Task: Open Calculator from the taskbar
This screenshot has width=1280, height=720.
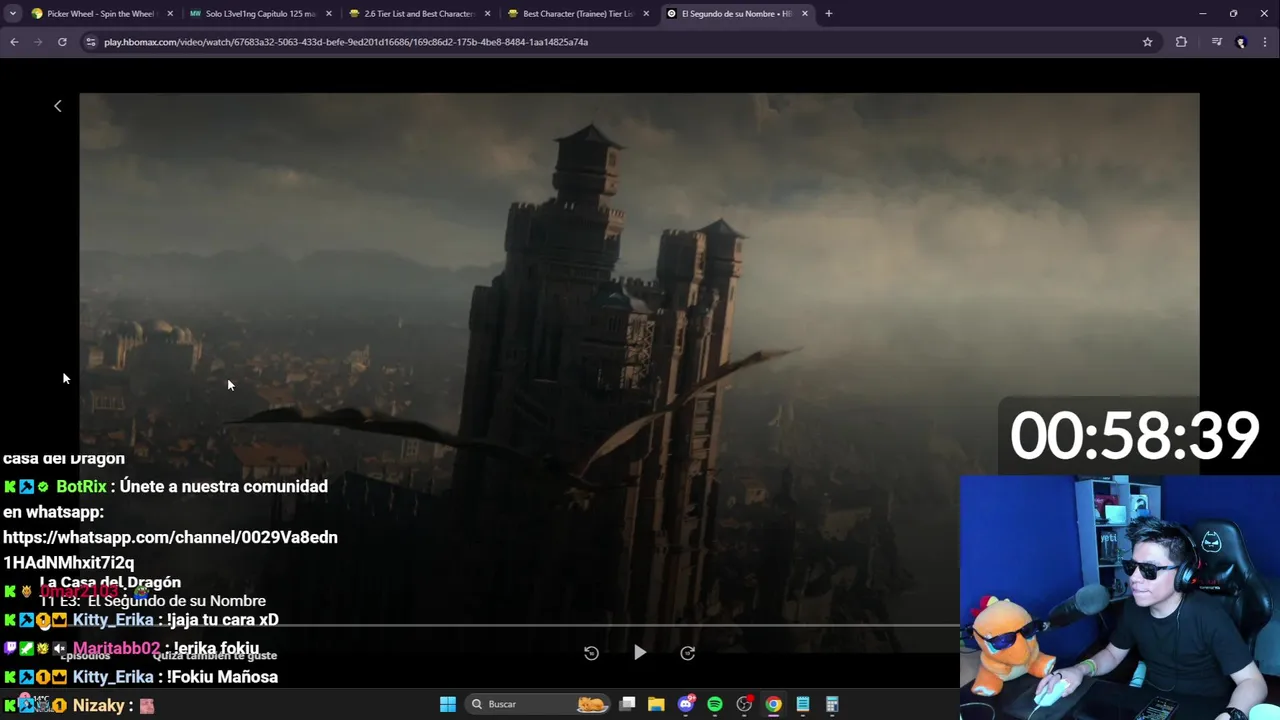Action: [x=831, y=704]
